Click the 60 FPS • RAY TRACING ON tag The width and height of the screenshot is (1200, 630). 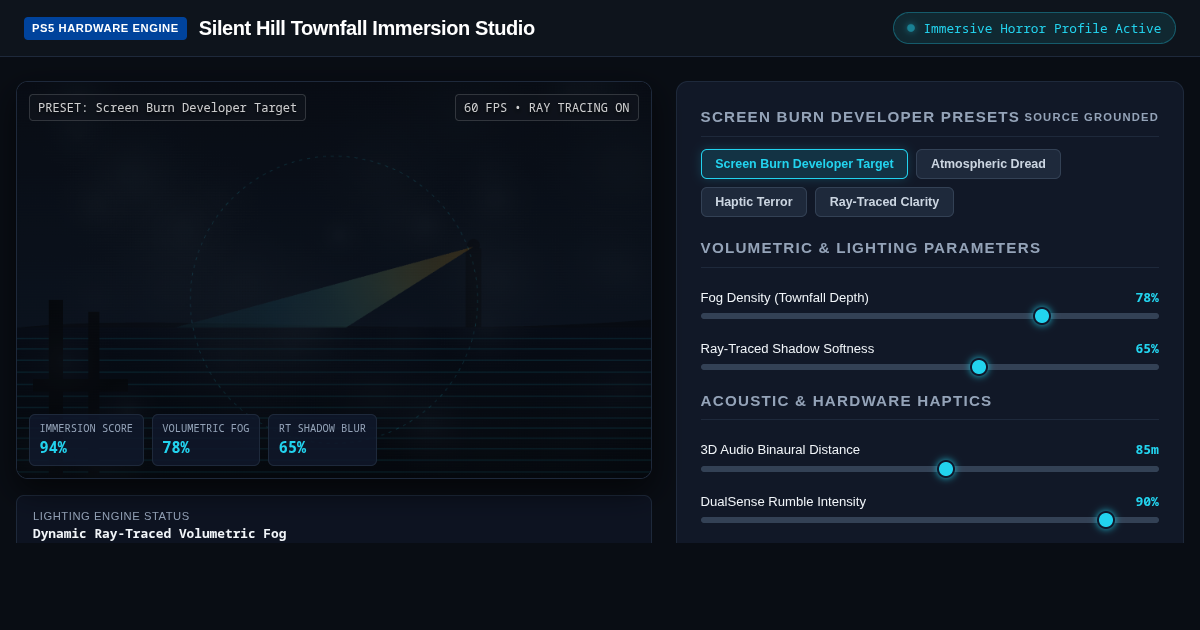tap(547, 108)
